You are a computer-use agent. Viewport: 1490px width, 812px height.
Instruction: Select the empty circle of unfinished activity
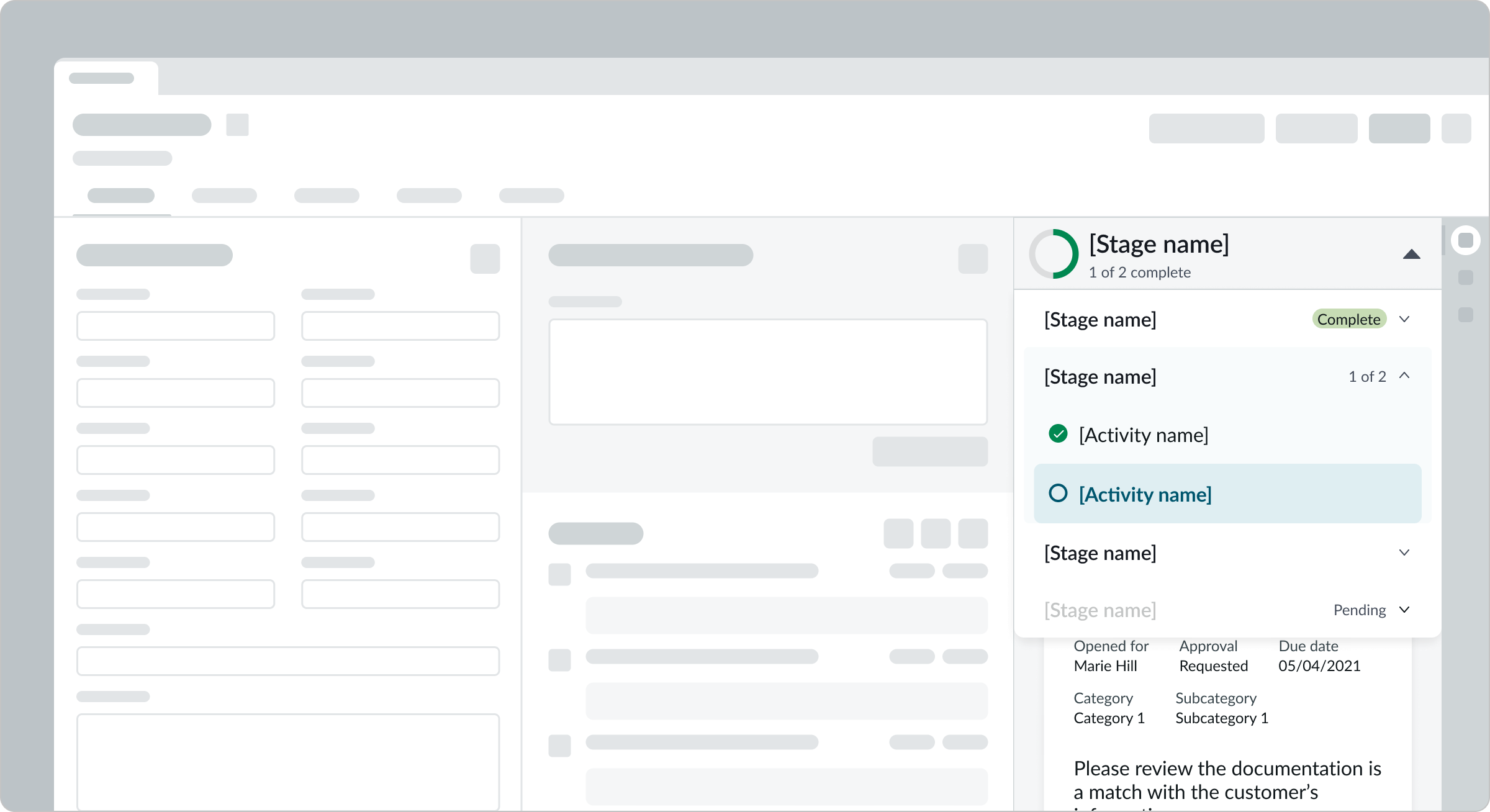point(1058,494)
